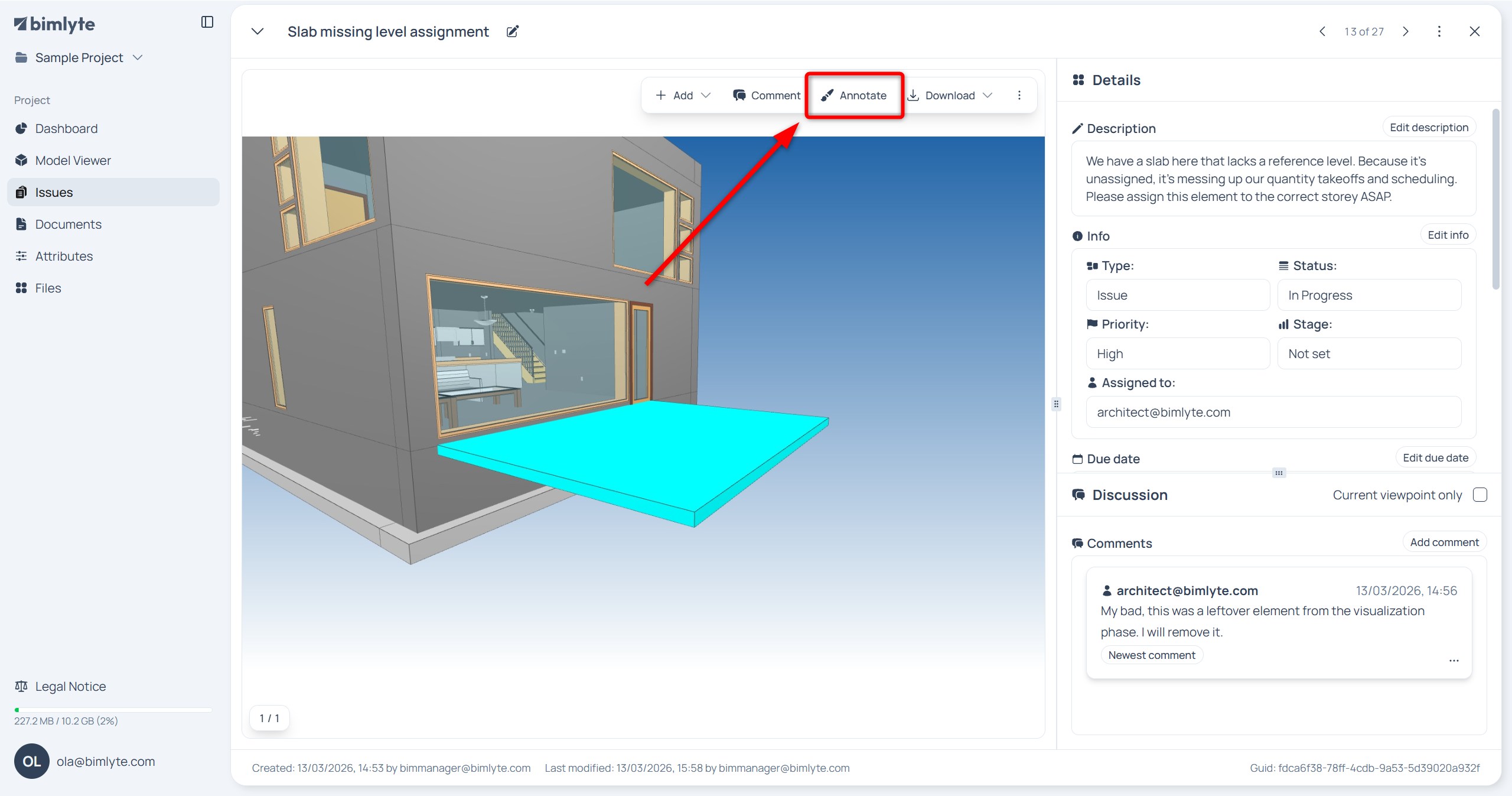Click the Created timestamp in footer

point(391,768)
